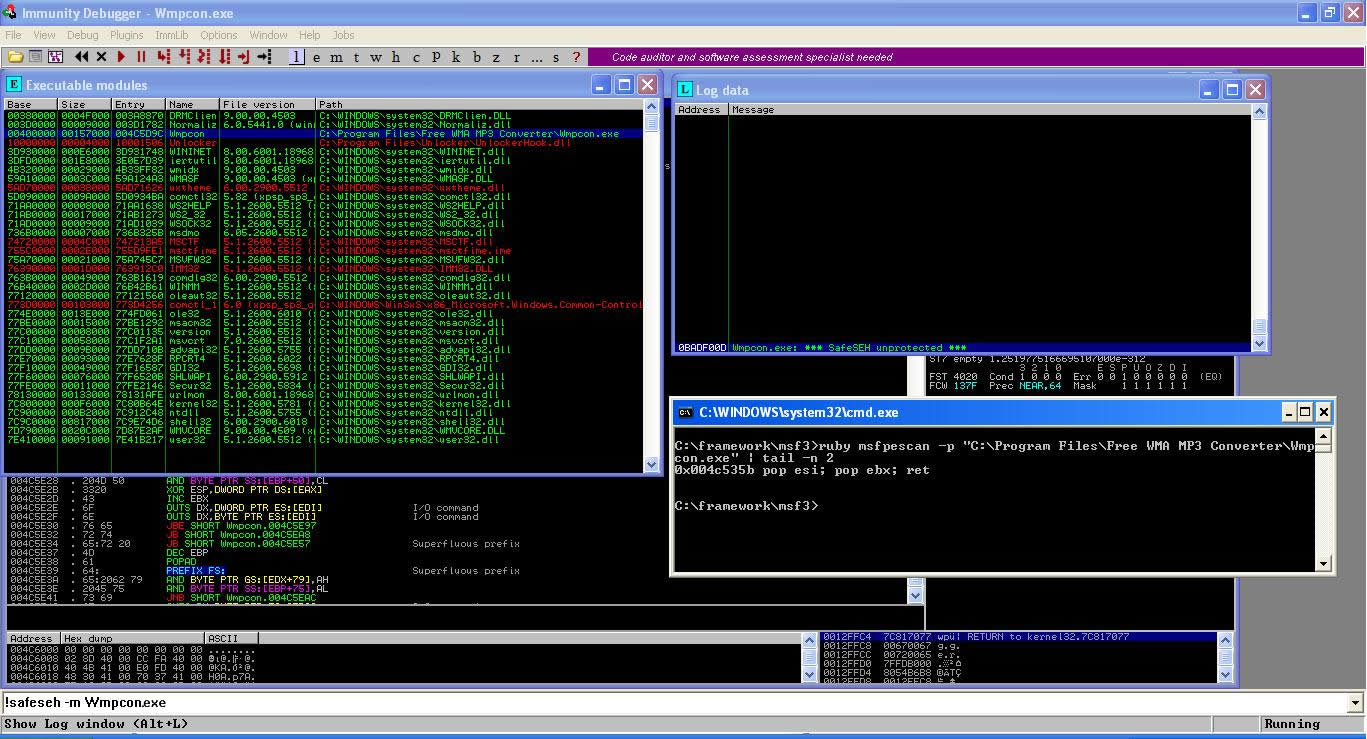Open the File menu
Viewport: 1367px width, 739px height.
(13, 35)
